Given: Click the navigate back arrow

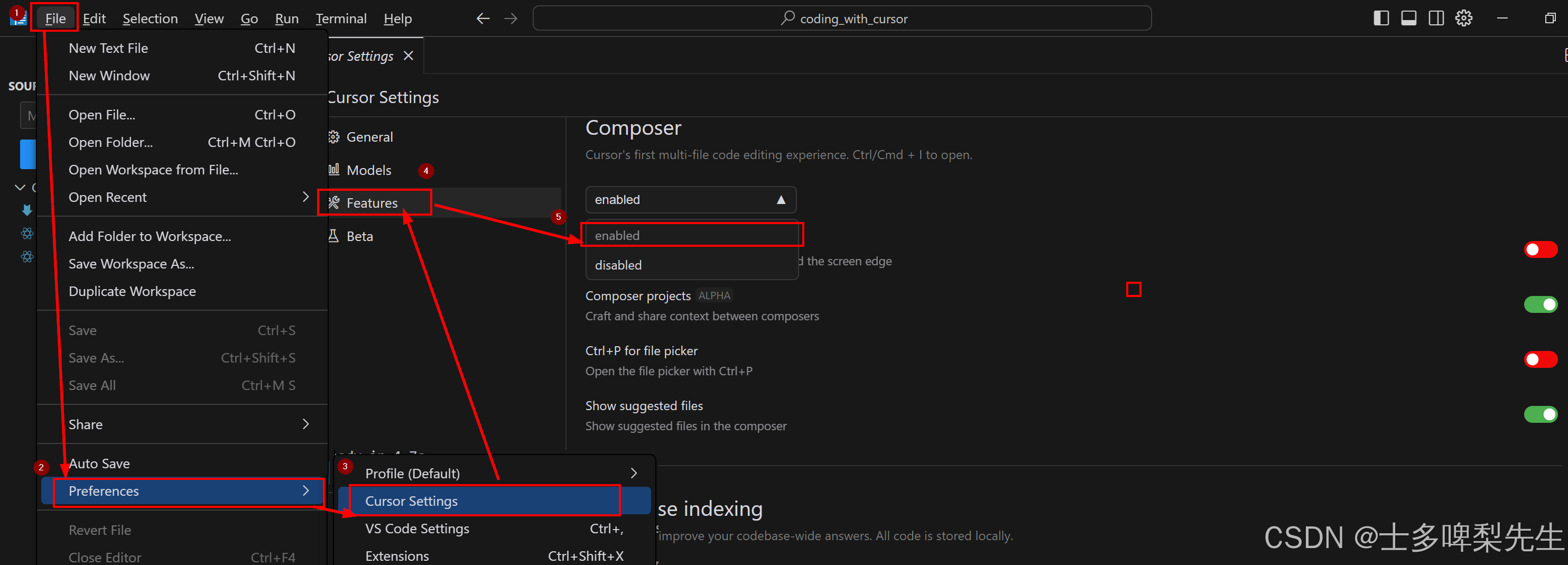Looking at the screenshot, I should [x=483, y=18].
